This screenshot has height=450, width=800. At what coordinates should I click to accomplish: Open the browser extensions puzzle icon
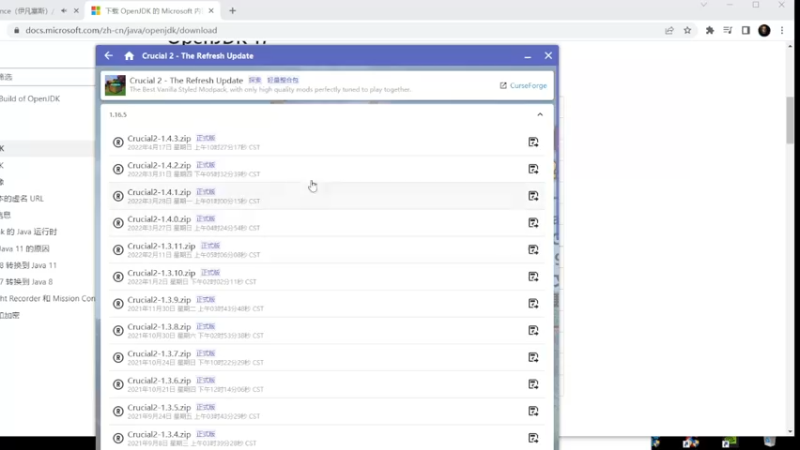[710, 31]
